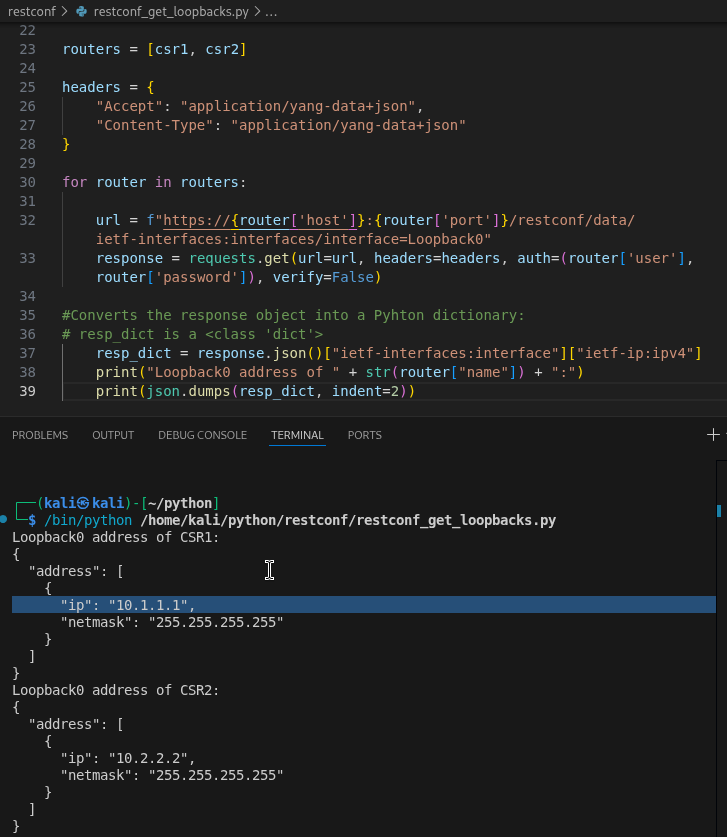Click the 'headers = {' code line

[x=108, y=87]
